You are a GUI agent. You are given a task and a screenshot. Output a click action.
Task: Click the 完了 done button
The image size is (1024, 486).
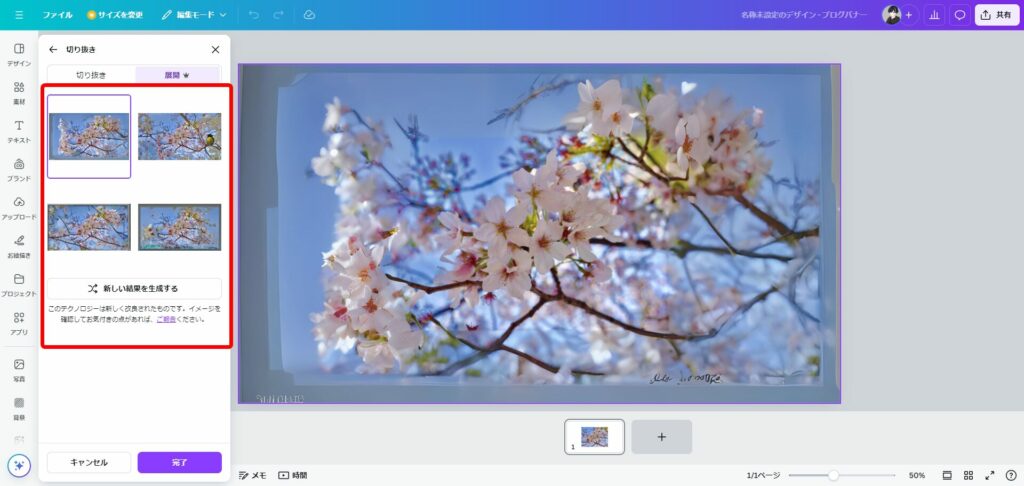coord(180,462)
